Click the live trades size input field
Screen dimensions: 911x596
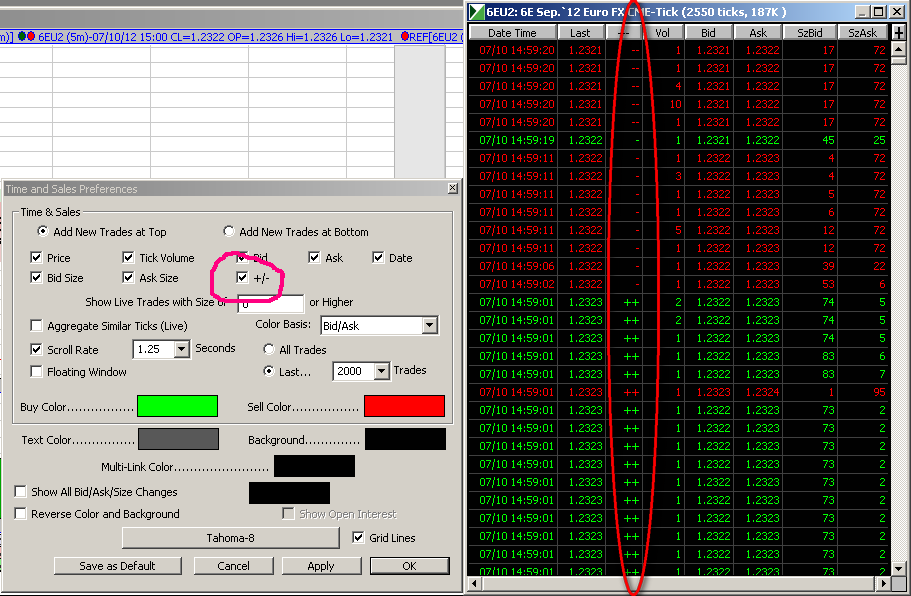tap(272, 303)
